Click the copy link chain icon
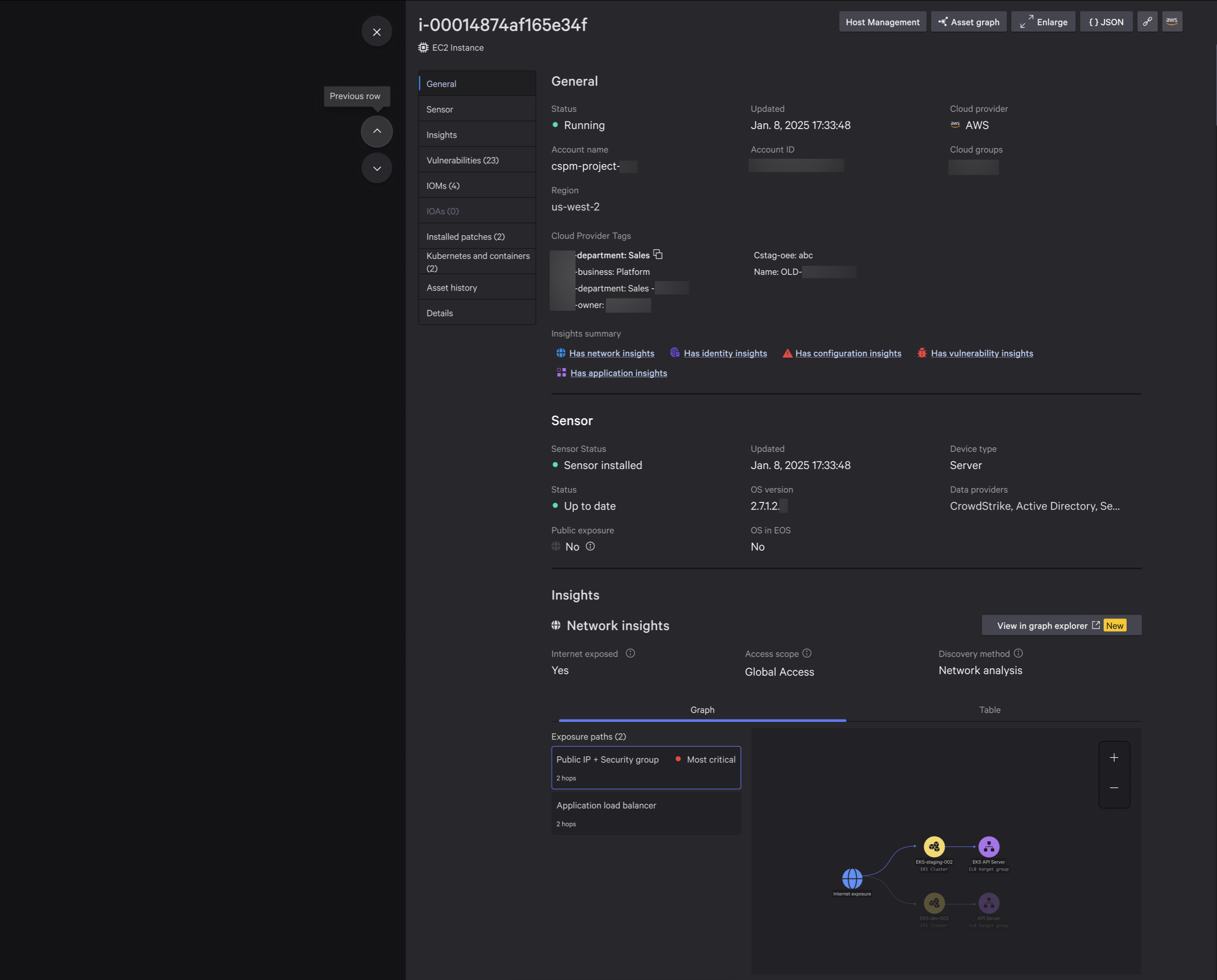Viewport: 1217px width, 980px height. pyautogui.click(x=1147, y=22)
